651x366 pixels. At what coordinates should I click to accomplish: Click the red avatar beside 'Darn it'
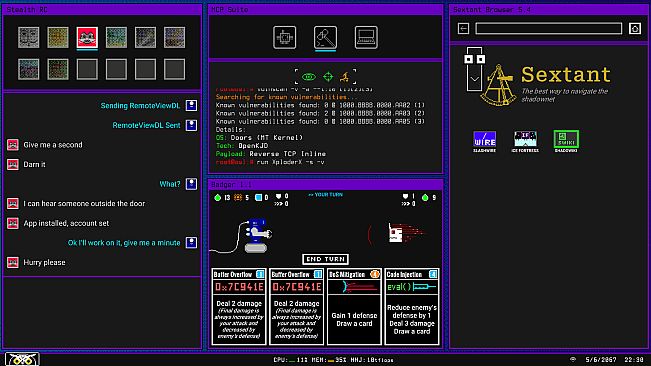[x=13, y=164]
